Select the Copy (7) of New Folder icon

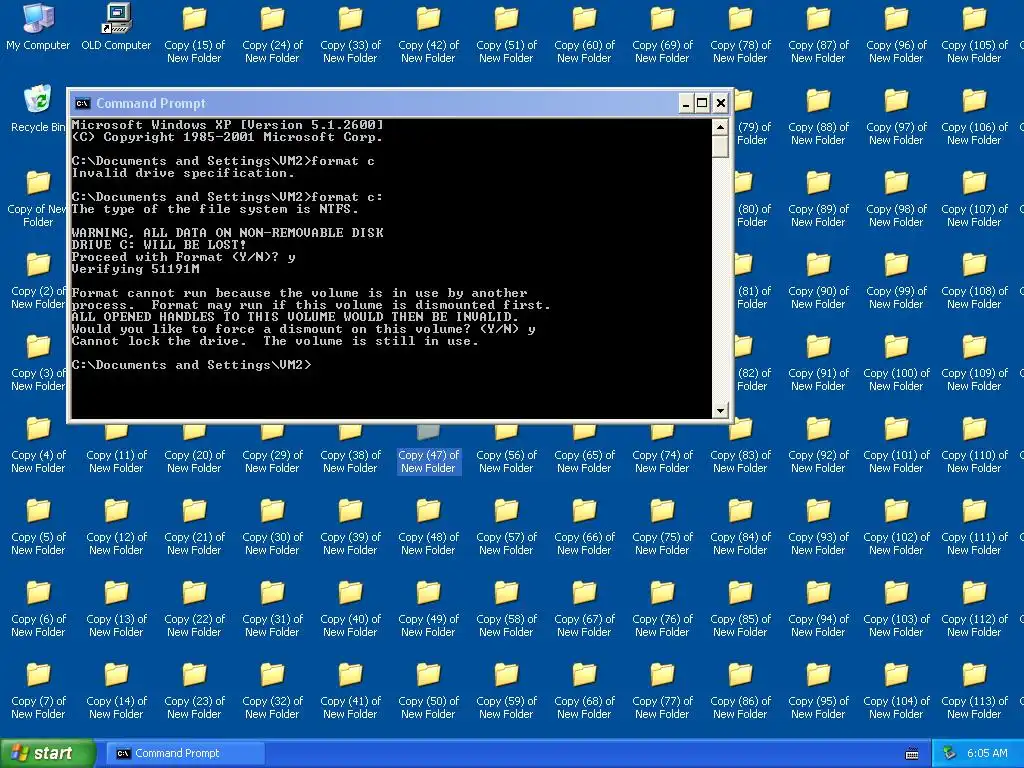(x=38, y=692)
